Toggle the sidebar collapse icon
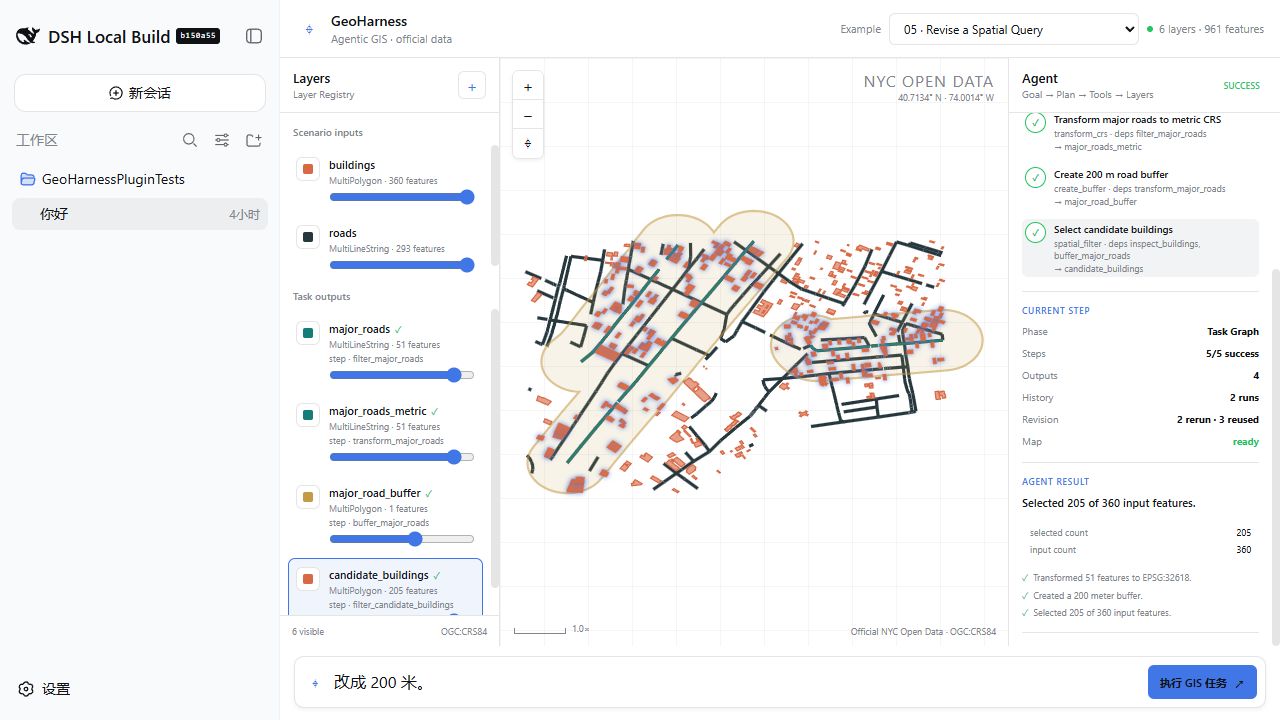Screen dimensions: 1280x720 (254, 36)
